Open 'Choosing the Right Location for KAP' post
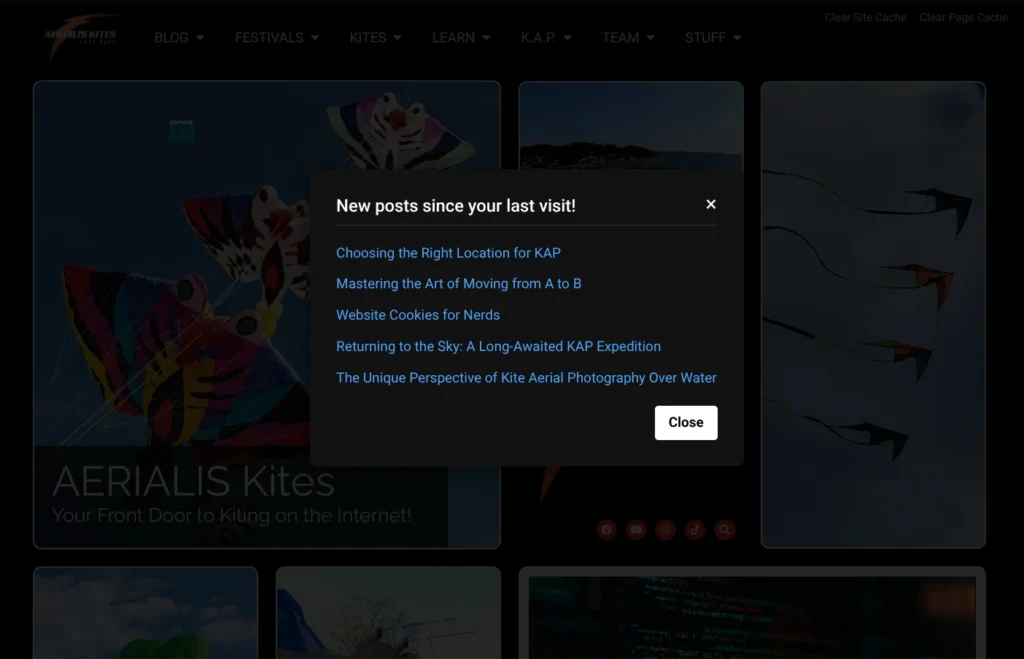The height and width of the screenshot is (659, 1024). [x=448, y=253]
